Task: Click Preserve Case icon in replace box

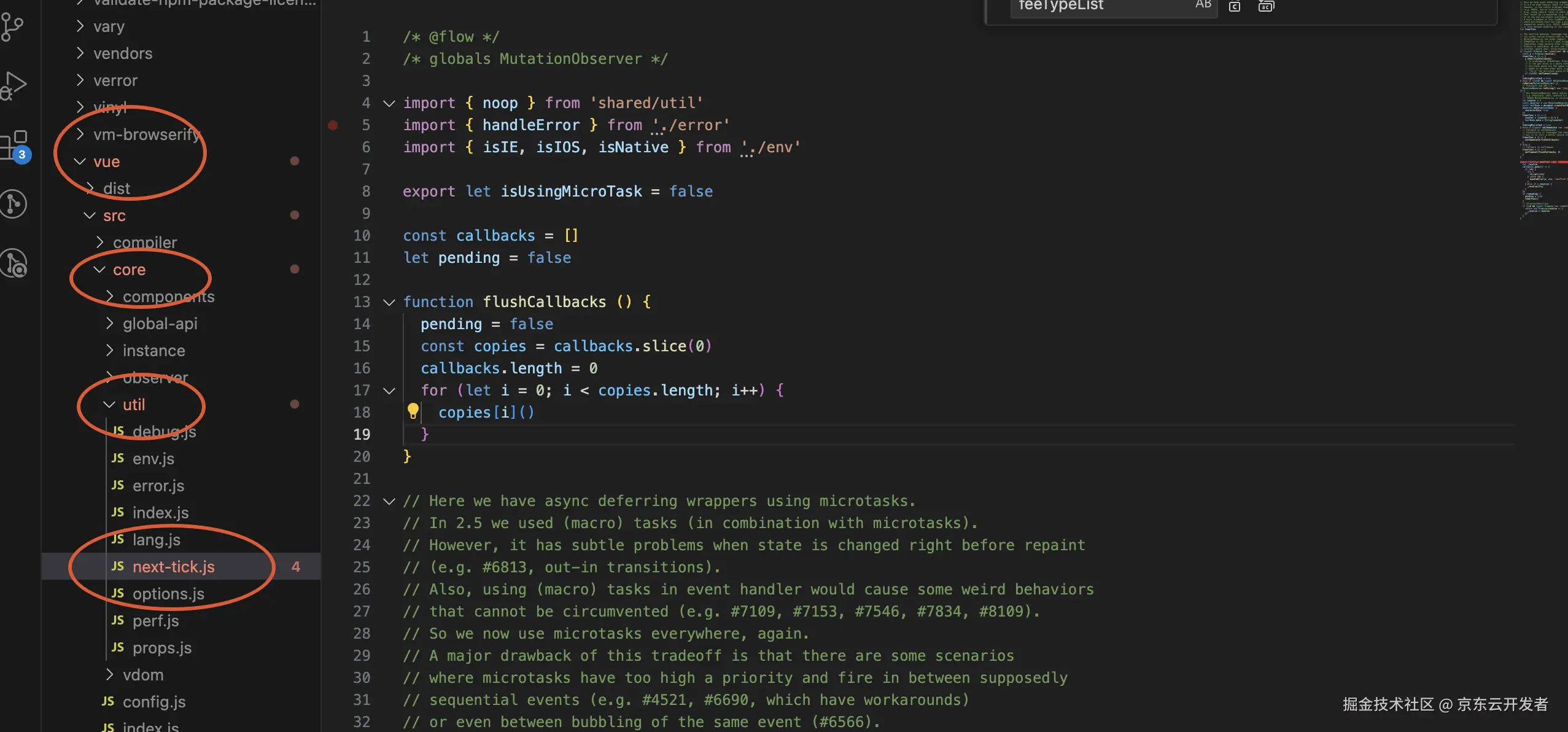Action: point(1203,6)
